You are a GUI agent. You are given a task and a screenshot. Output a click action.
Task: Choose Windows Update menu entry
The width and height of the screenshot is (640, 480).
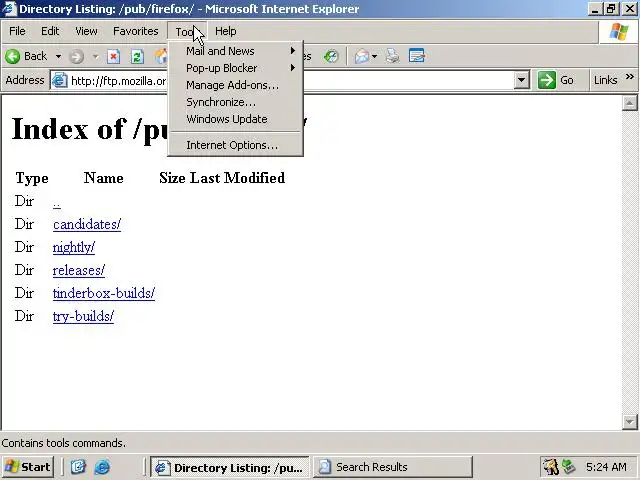pyautogui.click(x=236, y=119)
